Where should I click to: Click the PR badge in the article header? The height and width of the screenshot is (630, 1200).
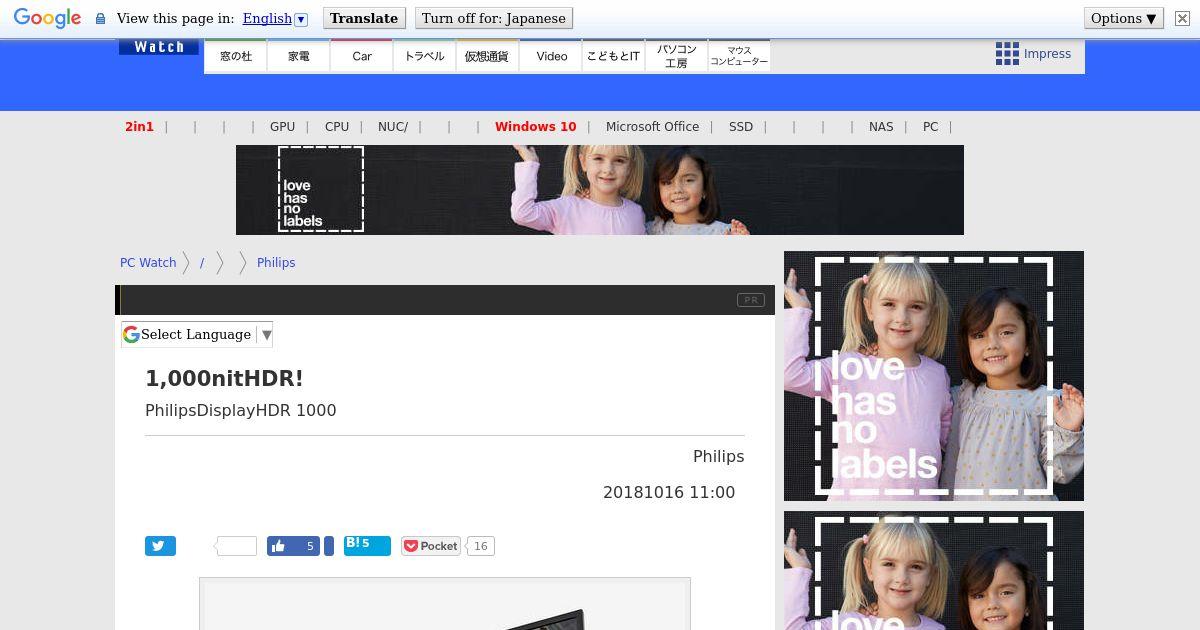(750, 300)
